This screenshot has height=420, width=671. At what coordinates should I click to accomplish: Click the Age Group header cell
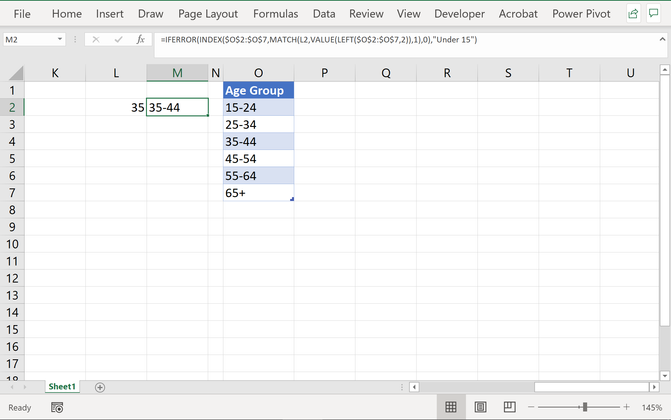coord(258,90)
